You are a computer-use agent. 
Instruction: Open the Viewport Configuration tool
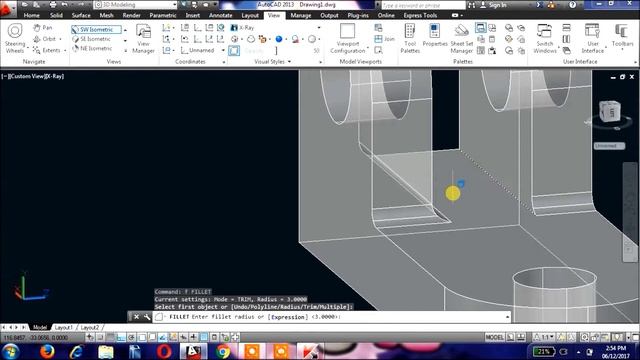pos(347,38)
